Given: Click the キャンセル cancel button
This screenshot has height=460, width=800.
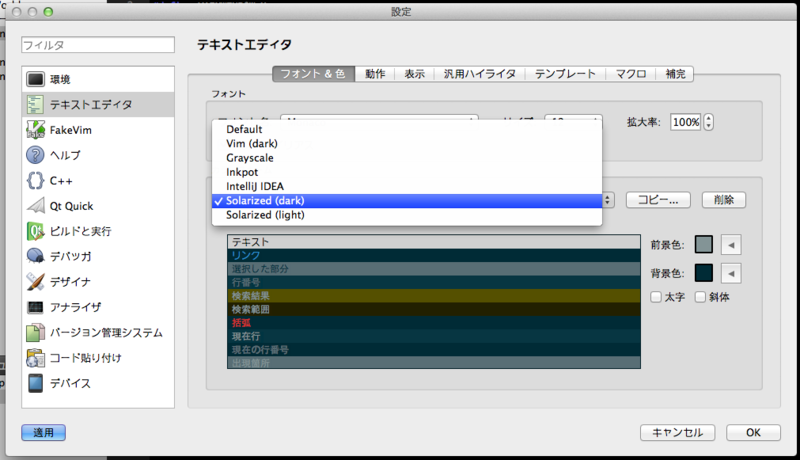Looking at the screenshot, I should tap(678, 432).
